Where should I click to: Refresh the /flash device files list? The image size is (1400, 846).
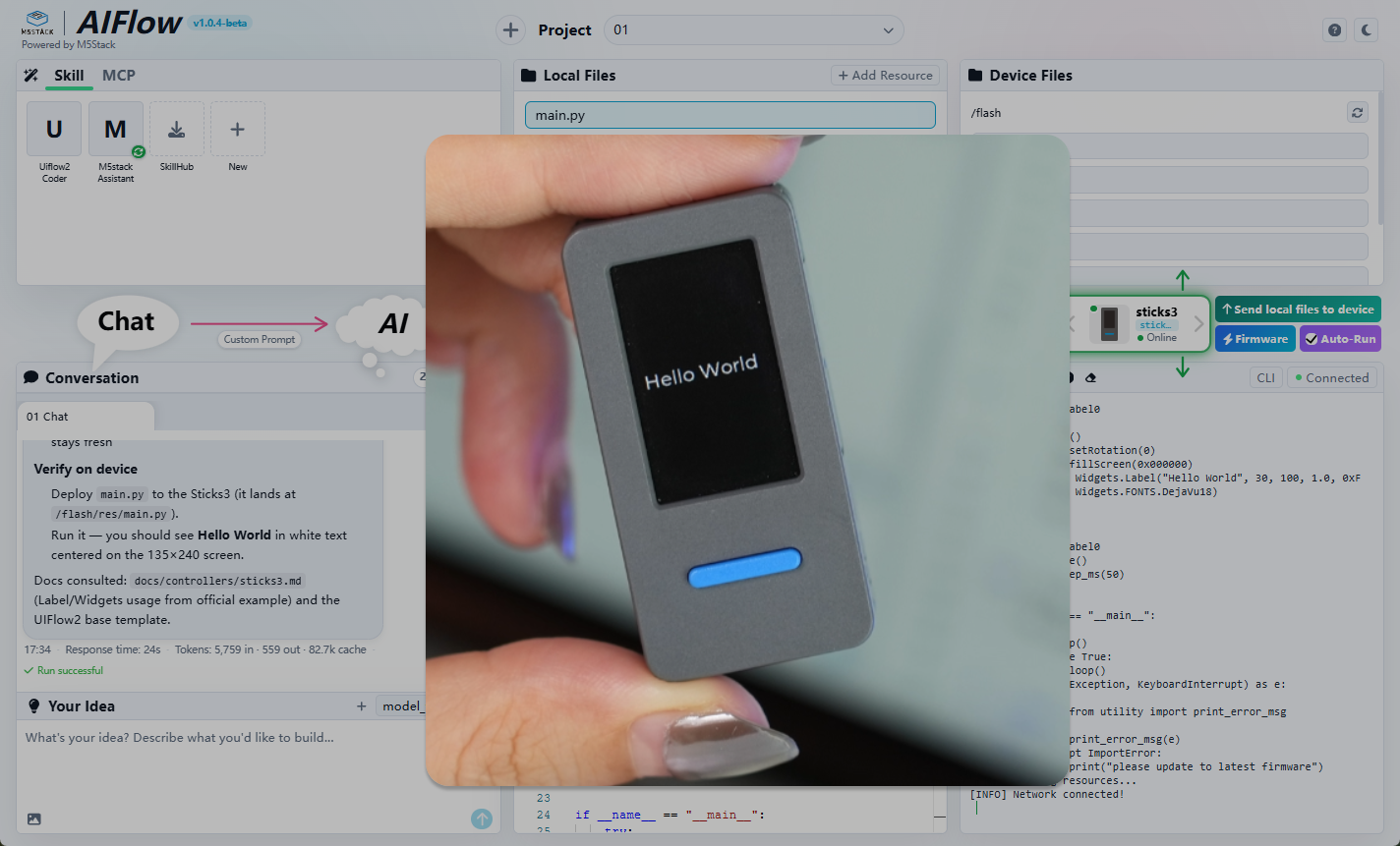click(1358, 113)
